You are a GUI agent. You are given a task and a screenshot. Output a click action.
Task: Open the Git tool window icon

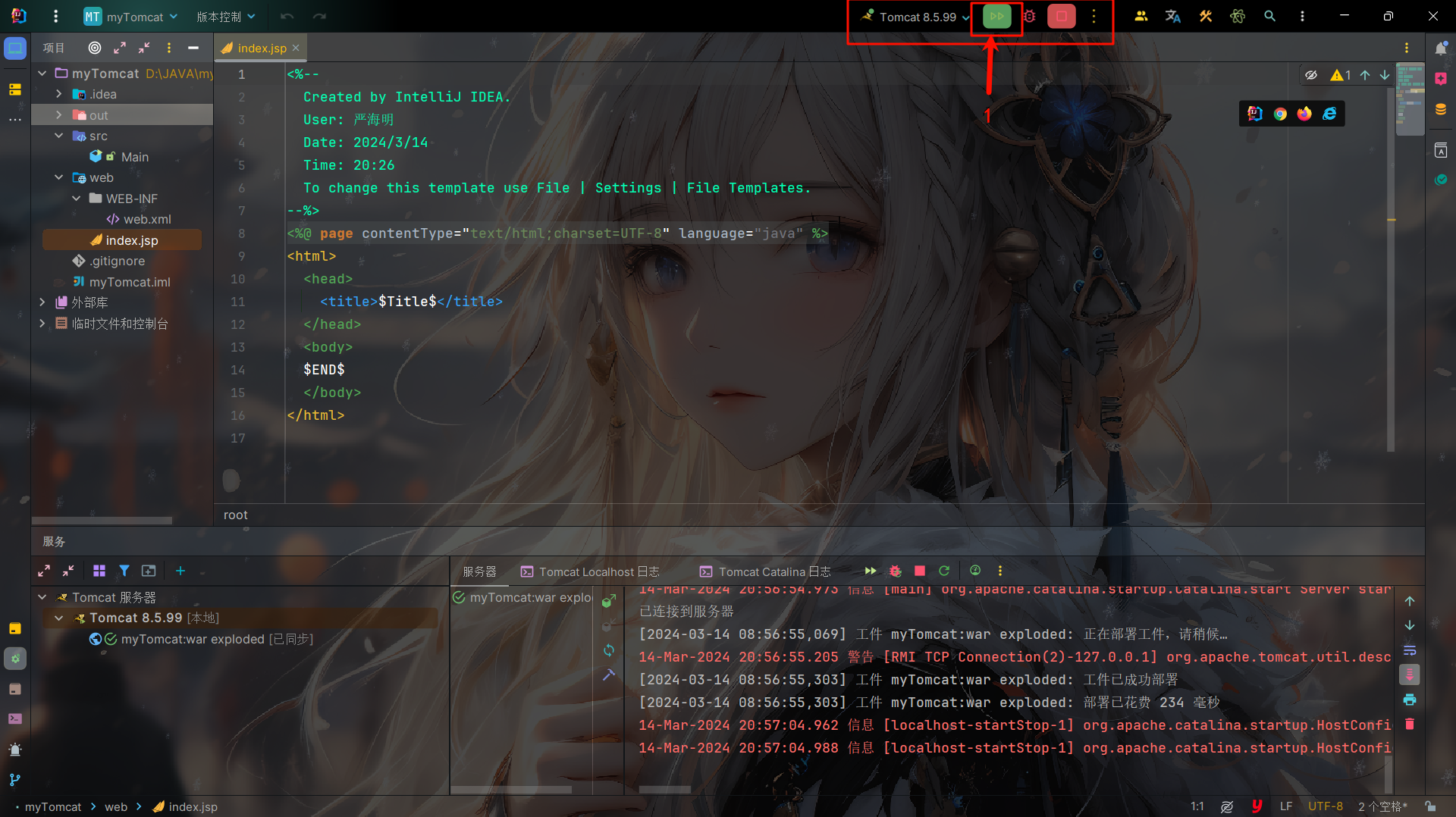click(15, 780)
